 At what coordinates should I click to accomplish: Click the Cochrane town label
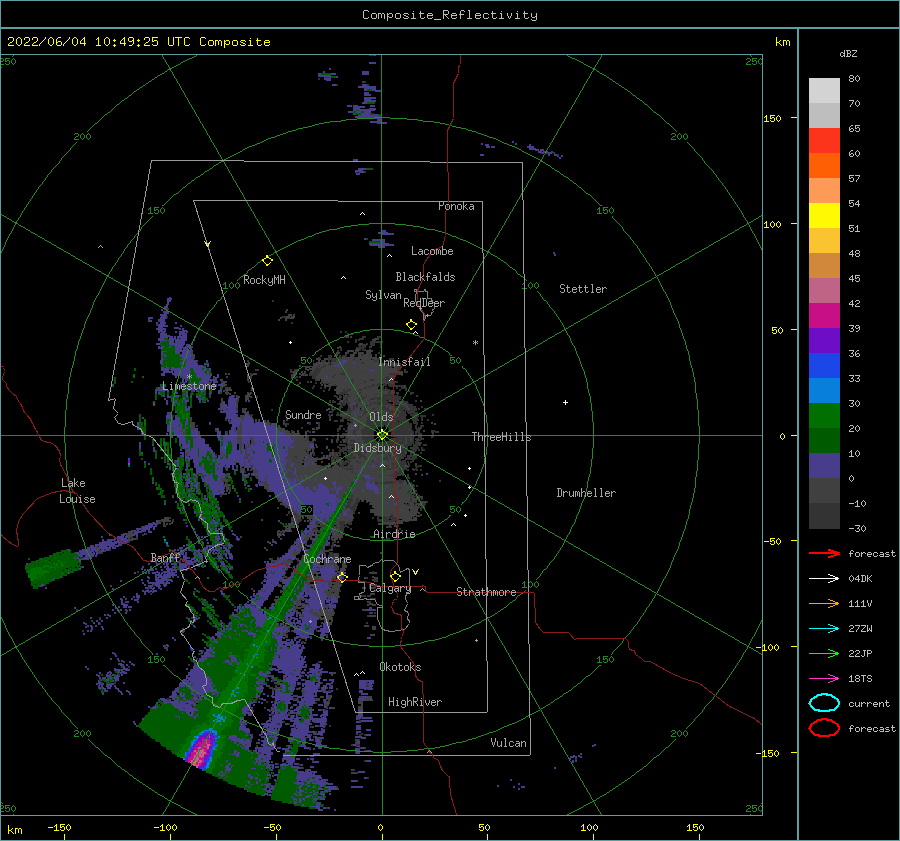coord(327,559)
